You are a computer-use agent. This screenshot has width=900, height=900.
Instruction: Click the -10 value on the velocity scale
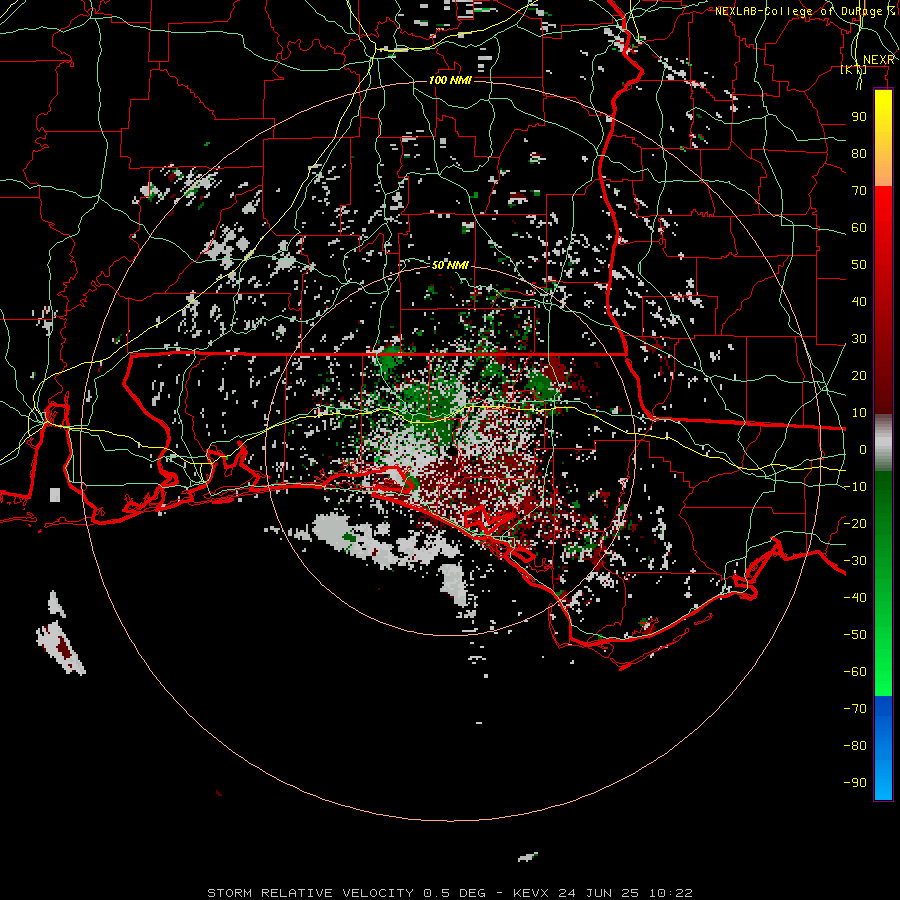point(855,487)
